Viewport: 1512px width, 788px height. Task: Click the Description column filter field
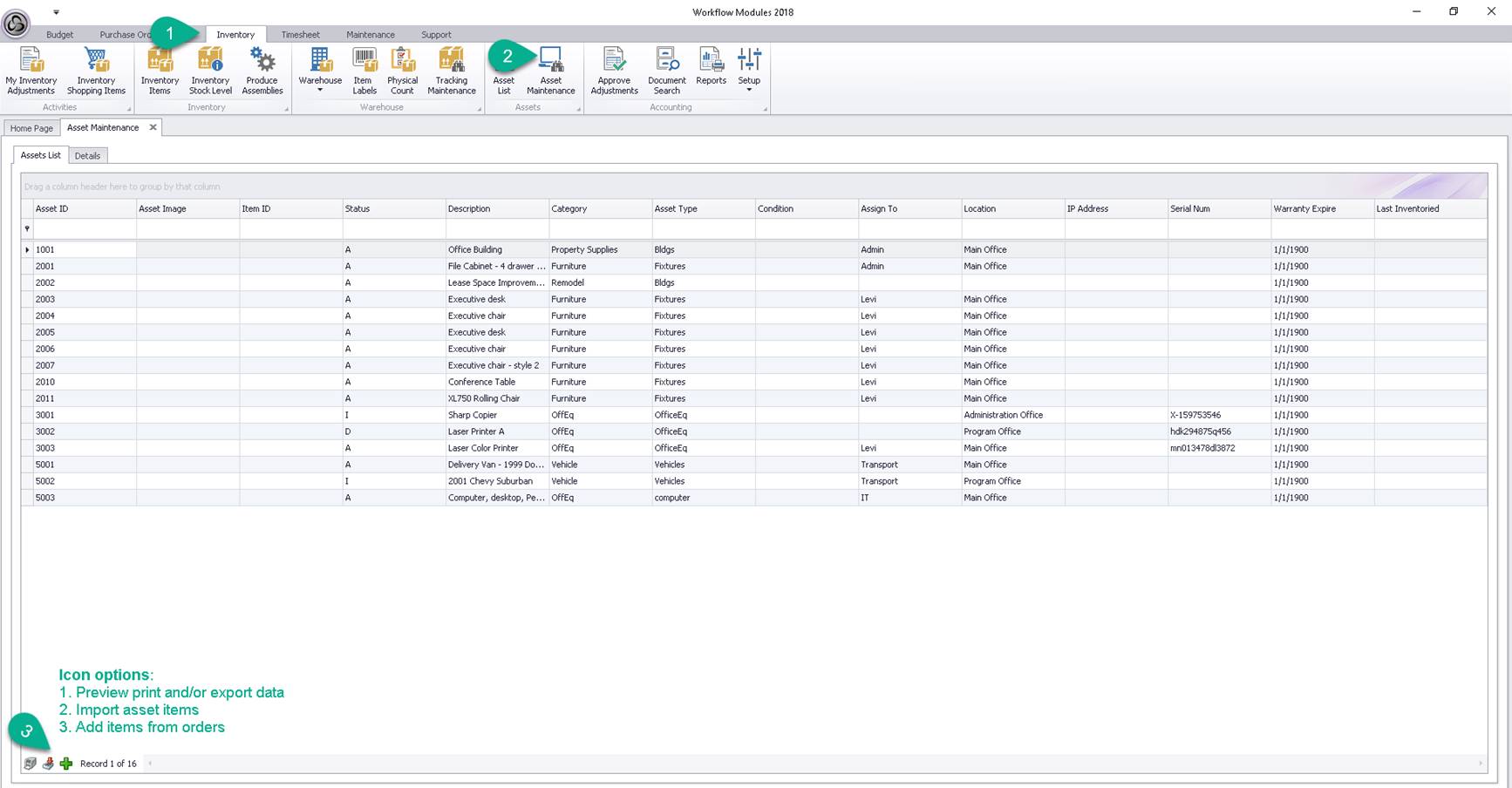click(496, 229)
